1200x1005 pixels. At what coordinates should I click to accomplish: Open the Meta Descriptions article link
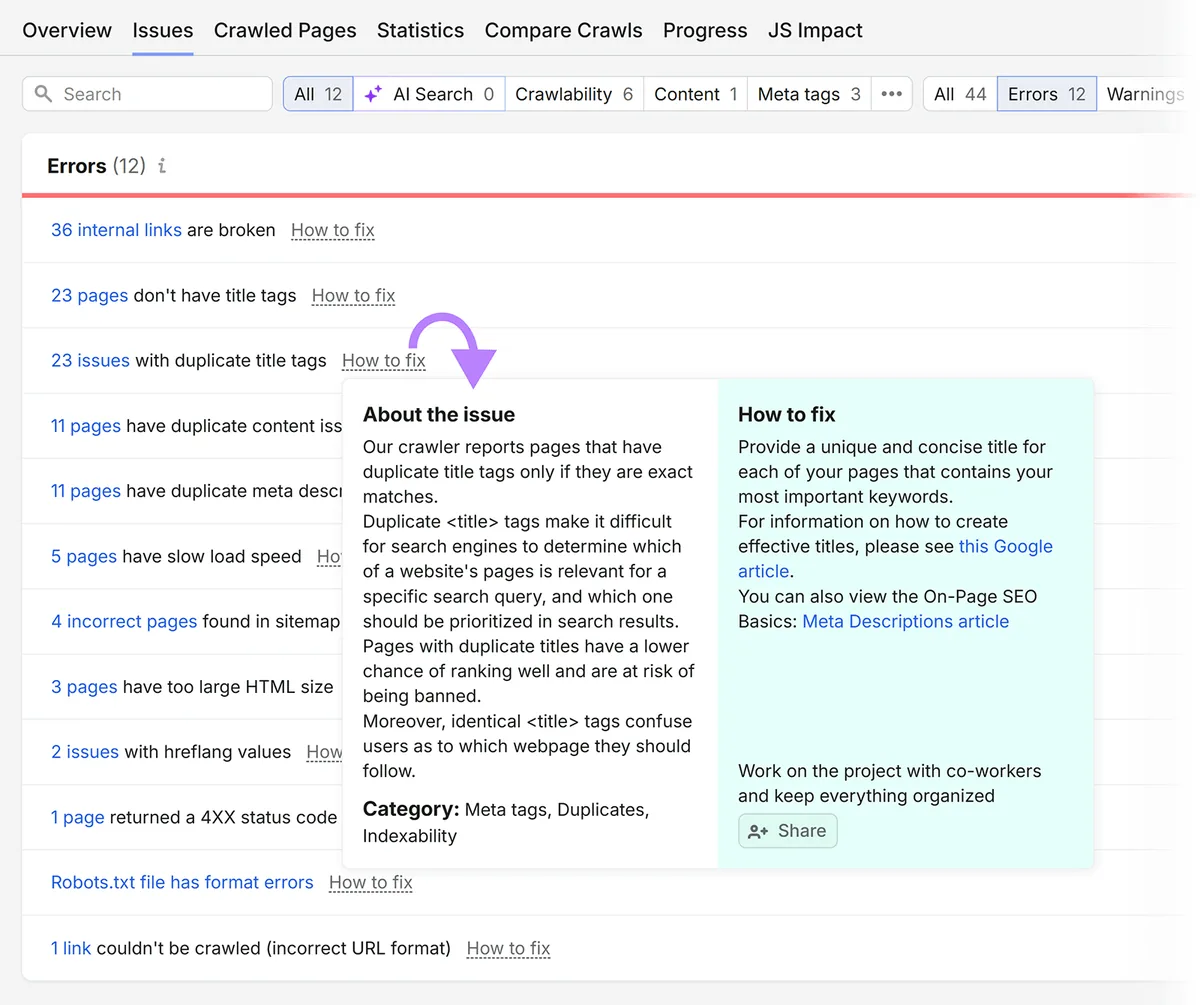tap(906, 622)
